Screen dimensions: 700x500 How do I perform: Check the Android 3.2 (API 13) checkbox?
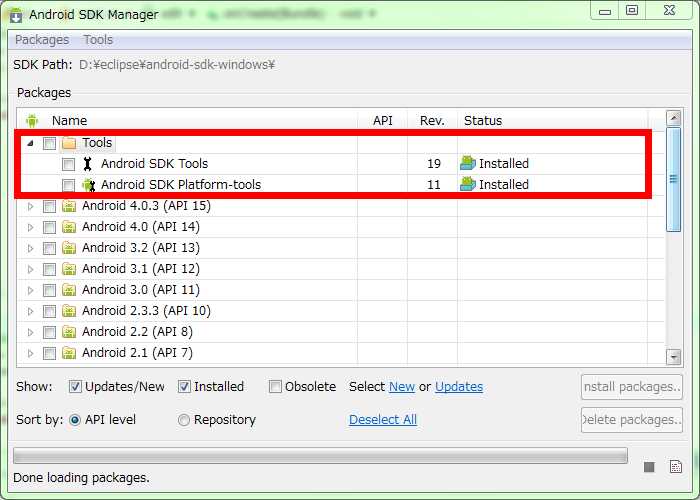click(x=49, y=248)
